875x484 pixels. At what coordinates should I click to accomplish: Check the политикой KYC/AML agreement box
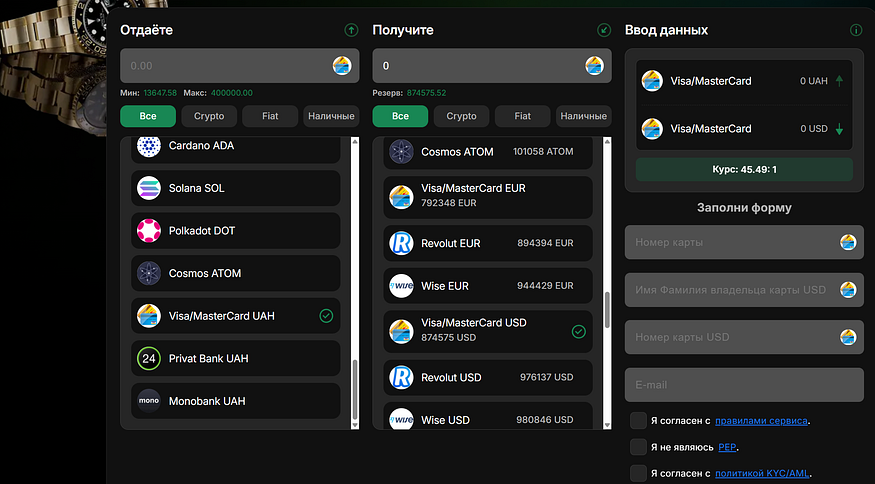638,473
